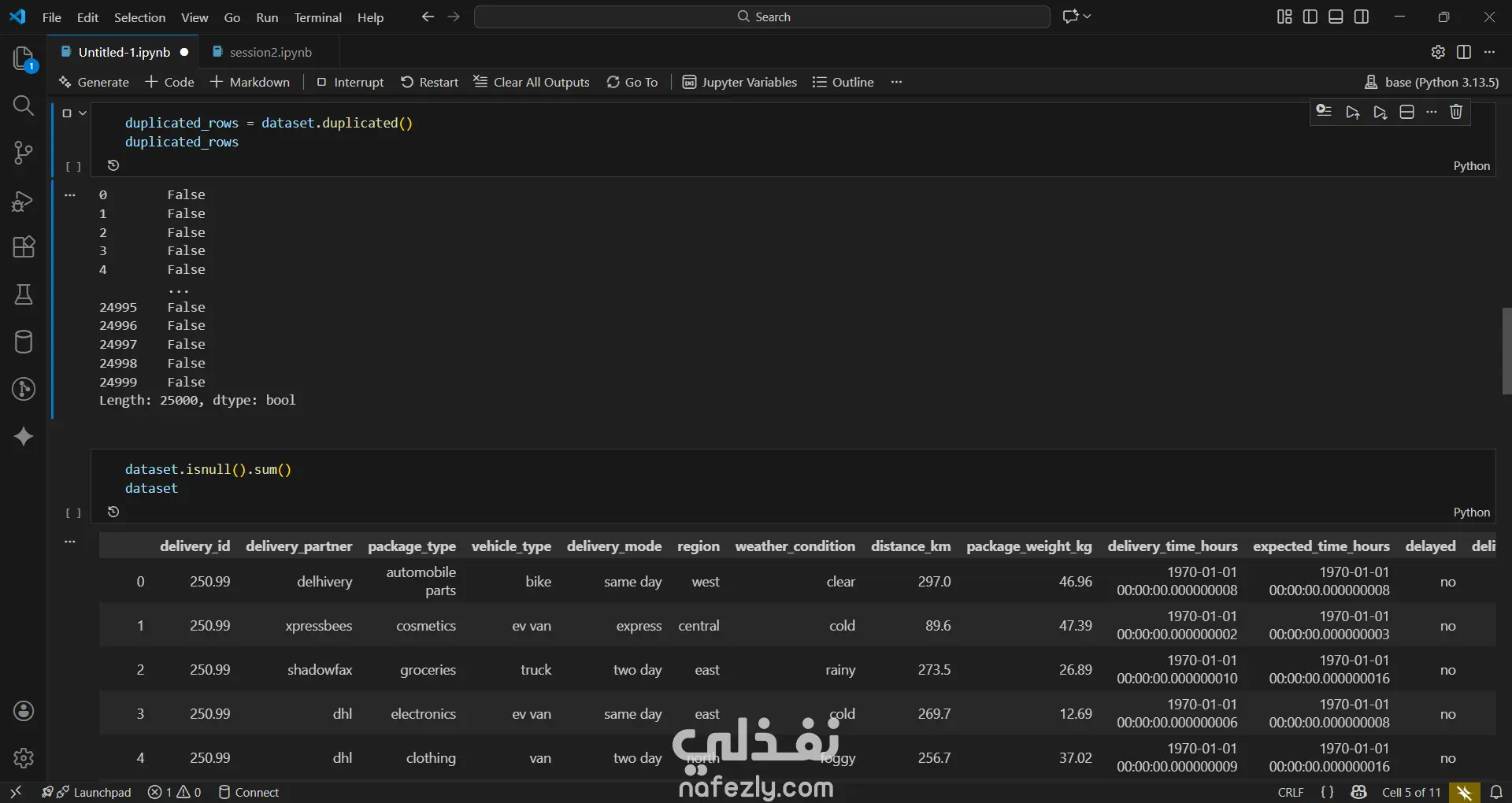Open the Terminal menu
1512x803 pixels.
click(x=318, y=17)
